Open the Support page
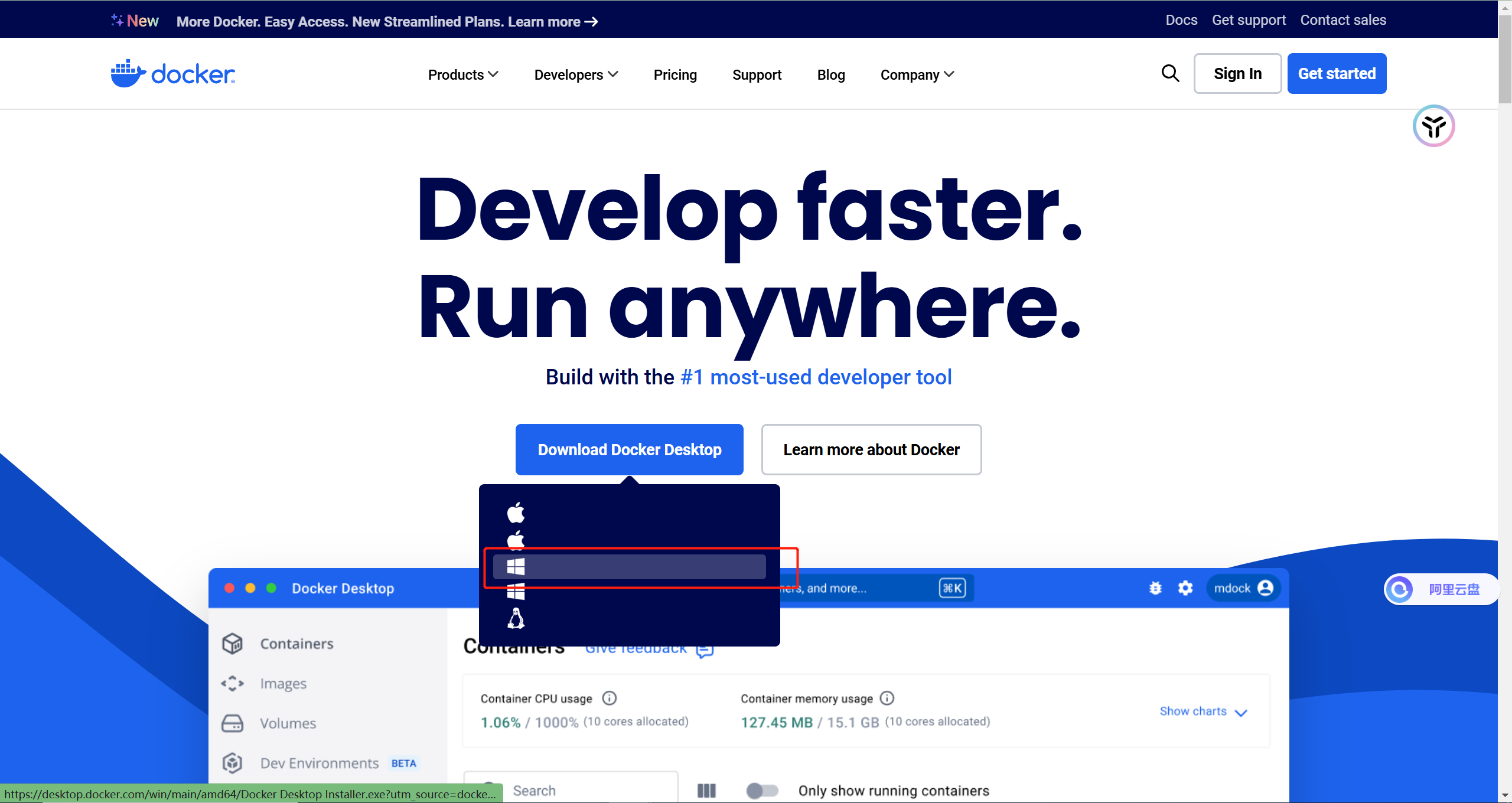 (x=757, y=75)
